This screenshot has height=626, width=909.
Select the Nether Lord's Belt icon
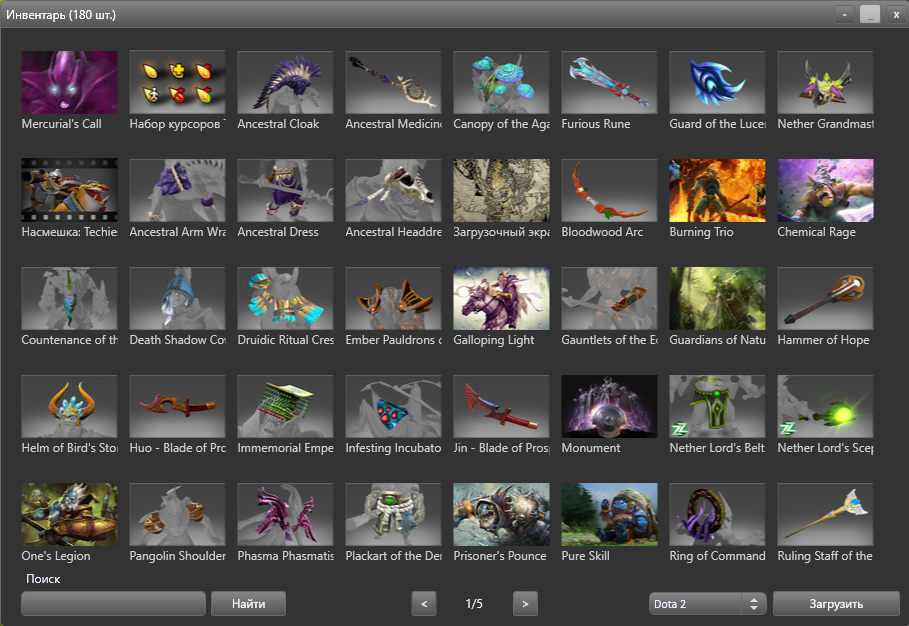(x=717, y=406)
